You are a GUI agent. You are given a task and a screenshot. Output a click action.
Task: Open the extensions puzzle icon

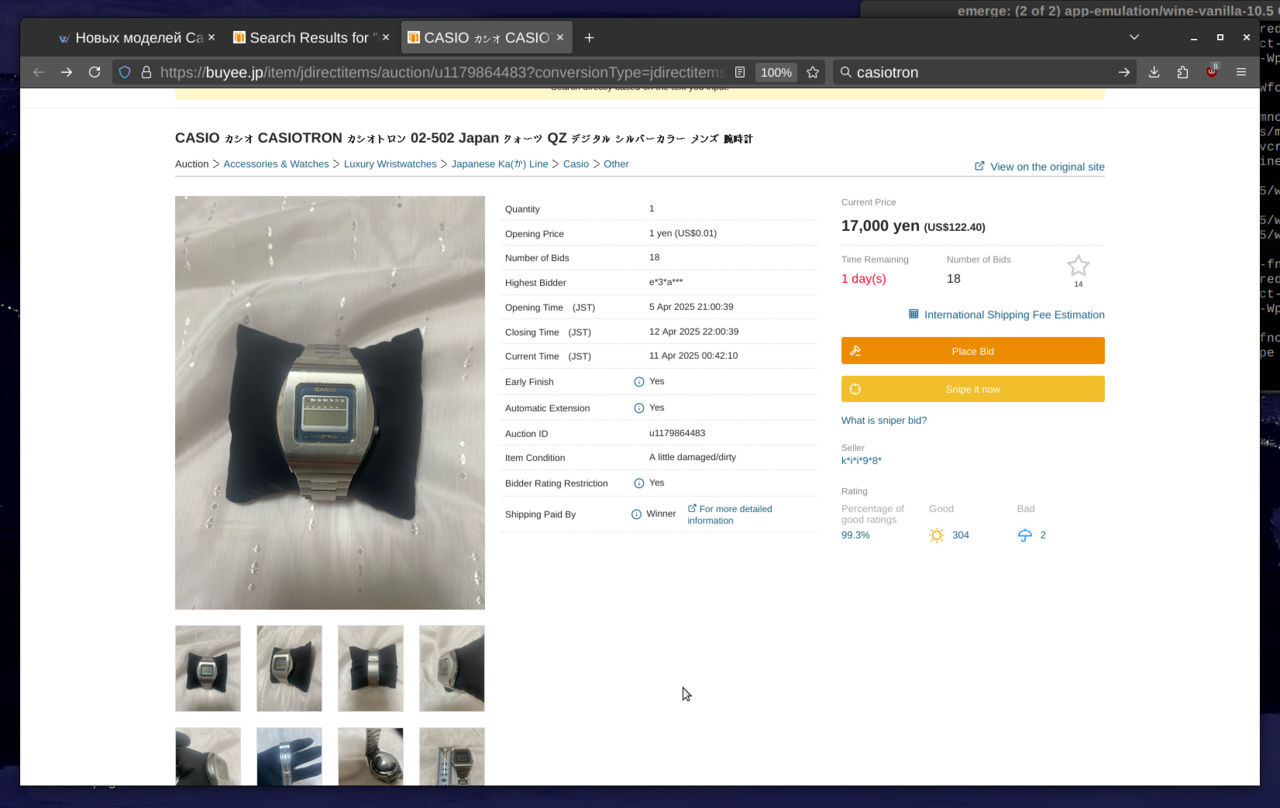click(x=1182, y=72)
